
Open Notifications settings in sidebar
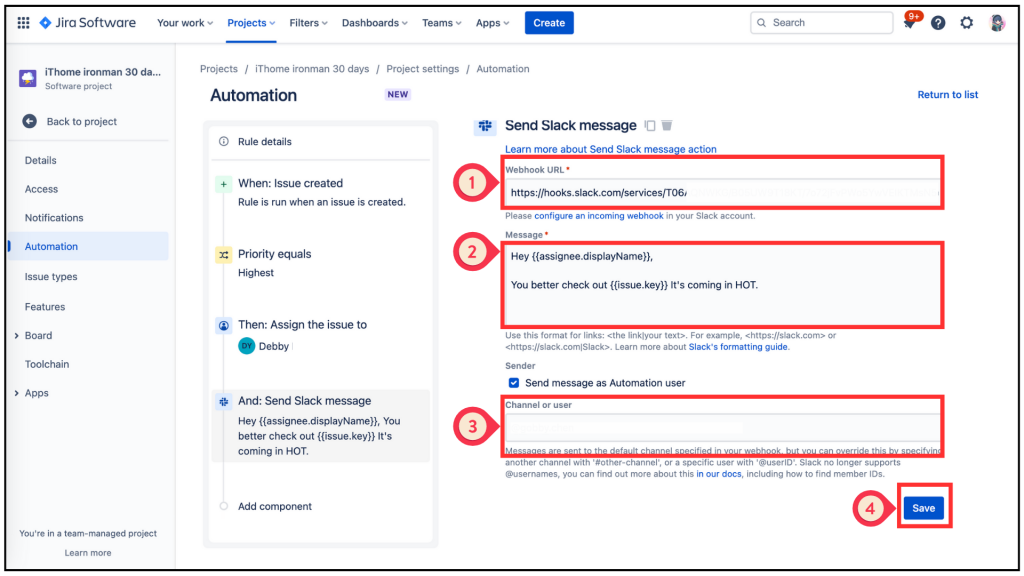54,217
